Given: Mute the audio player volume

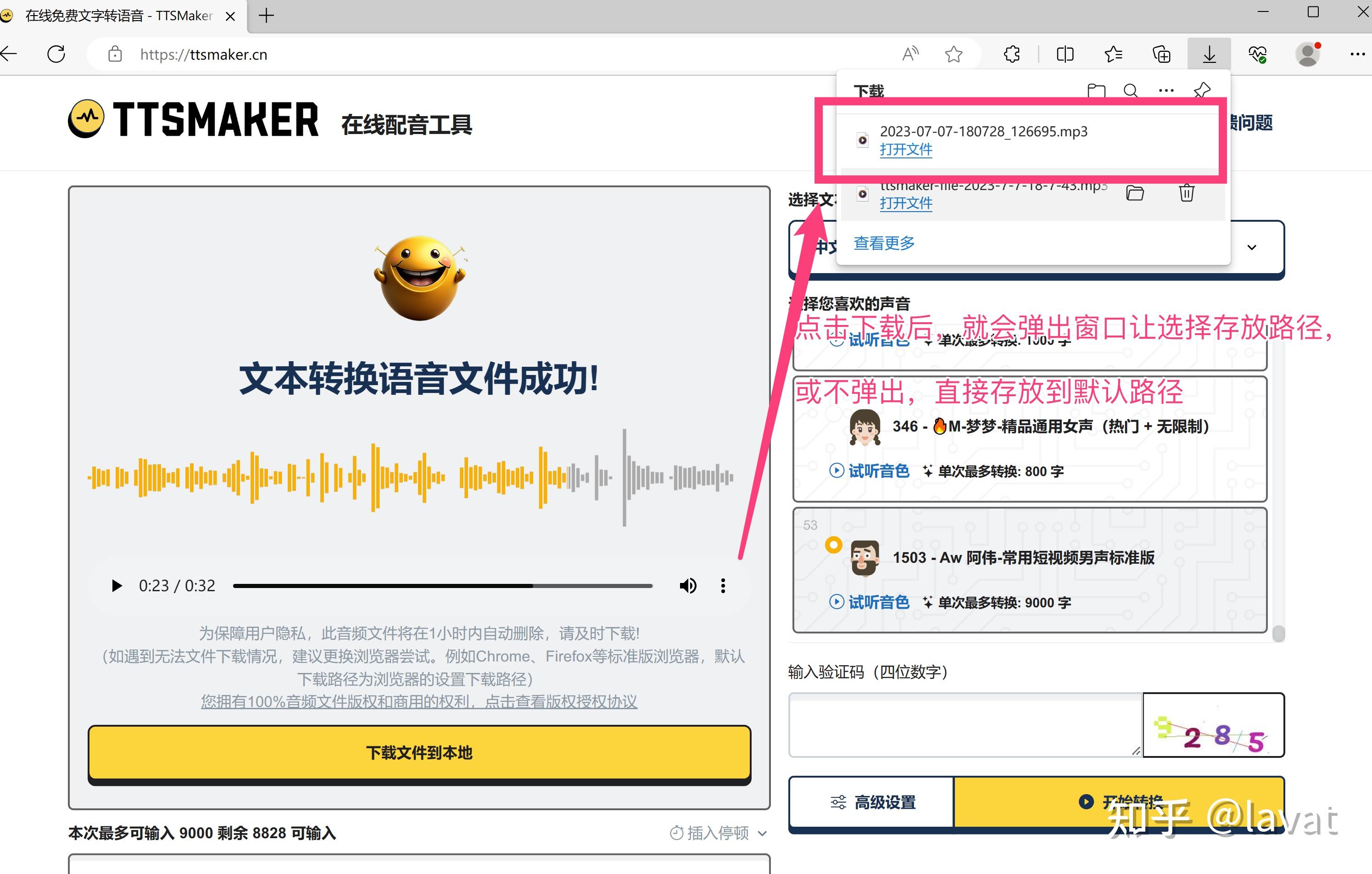Looking at the screenshot, I should (688, 586).
